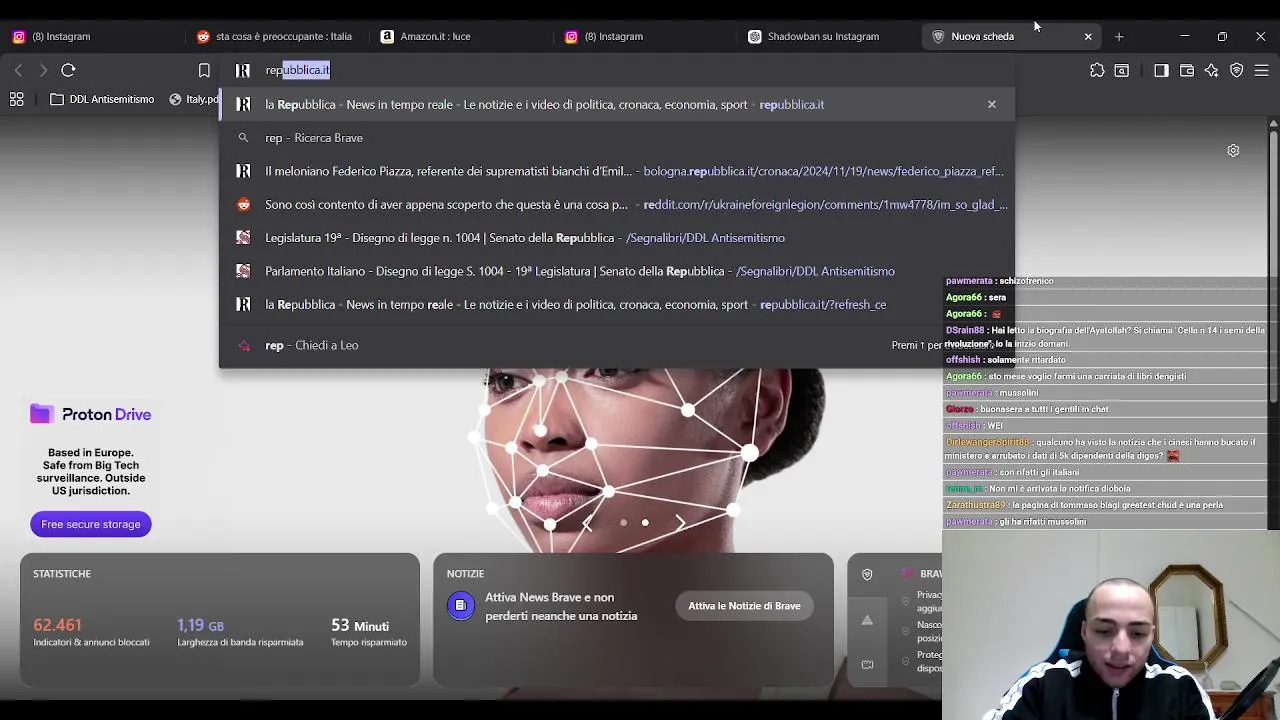
Task: Click the forward navigation arrow
Action: (43, 70)
